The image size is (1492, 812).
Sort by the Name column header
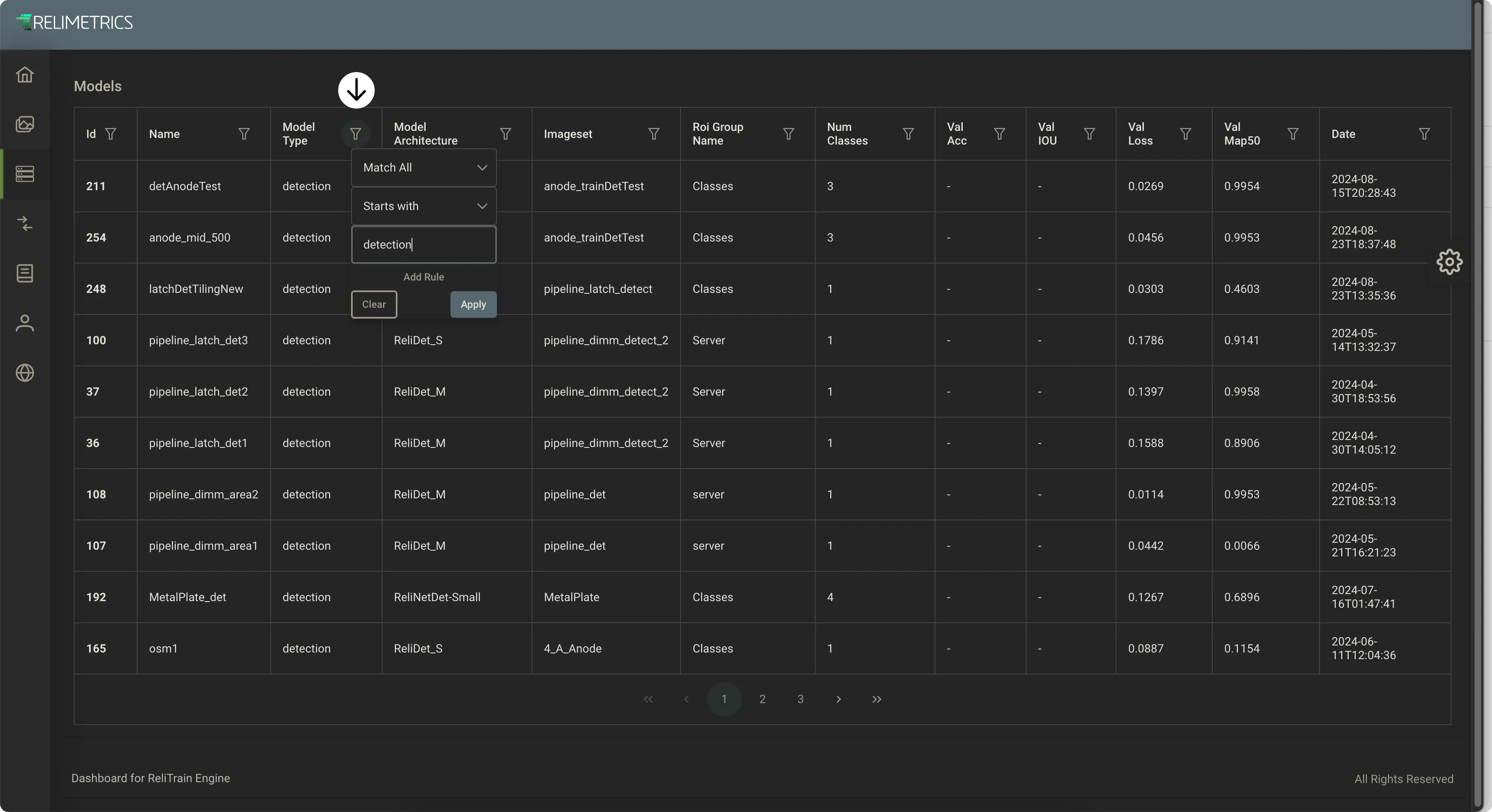pos(165,134)
